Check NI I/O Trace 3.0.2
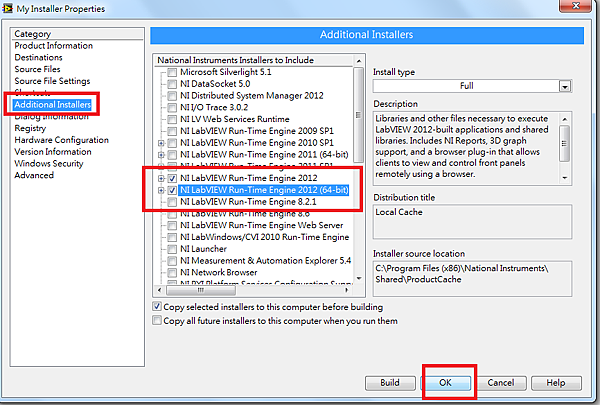 click(x=172, y=108)
